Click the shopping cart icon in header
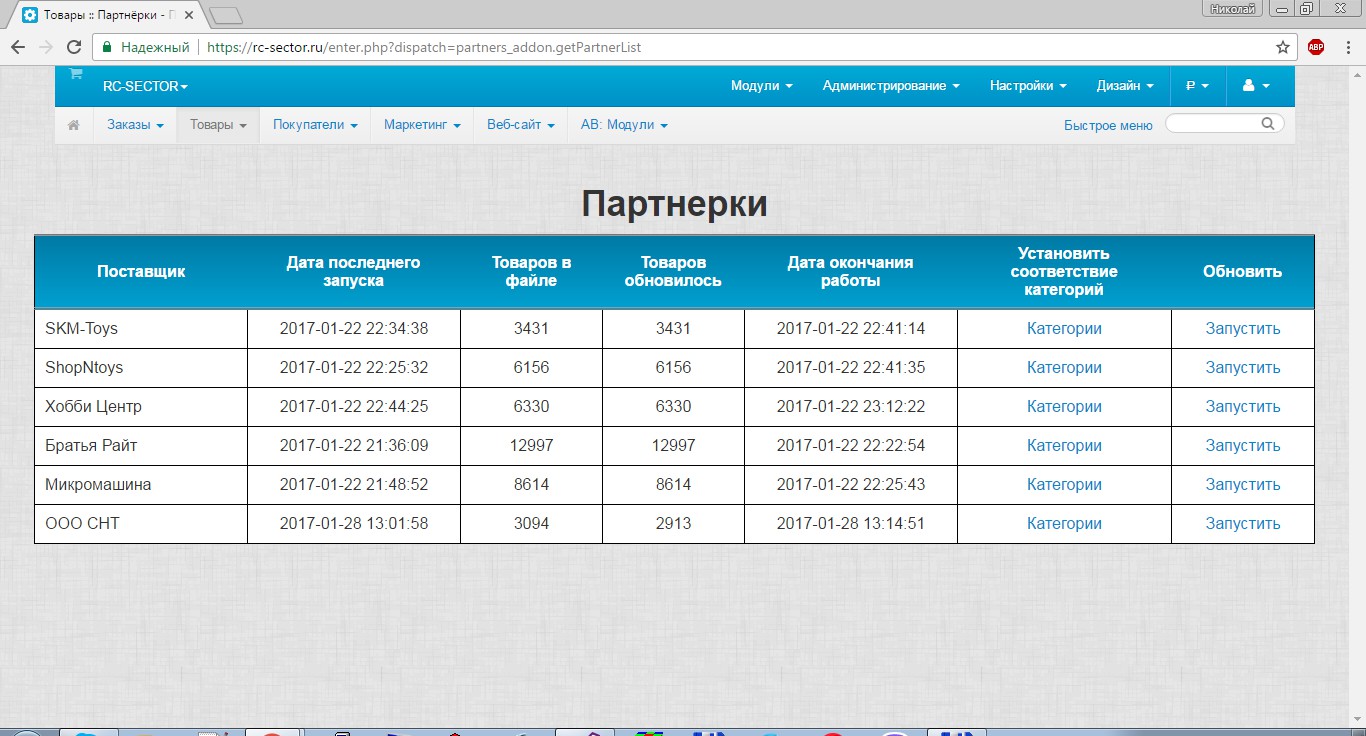The image size is (1366, 736). coord(75,74)
